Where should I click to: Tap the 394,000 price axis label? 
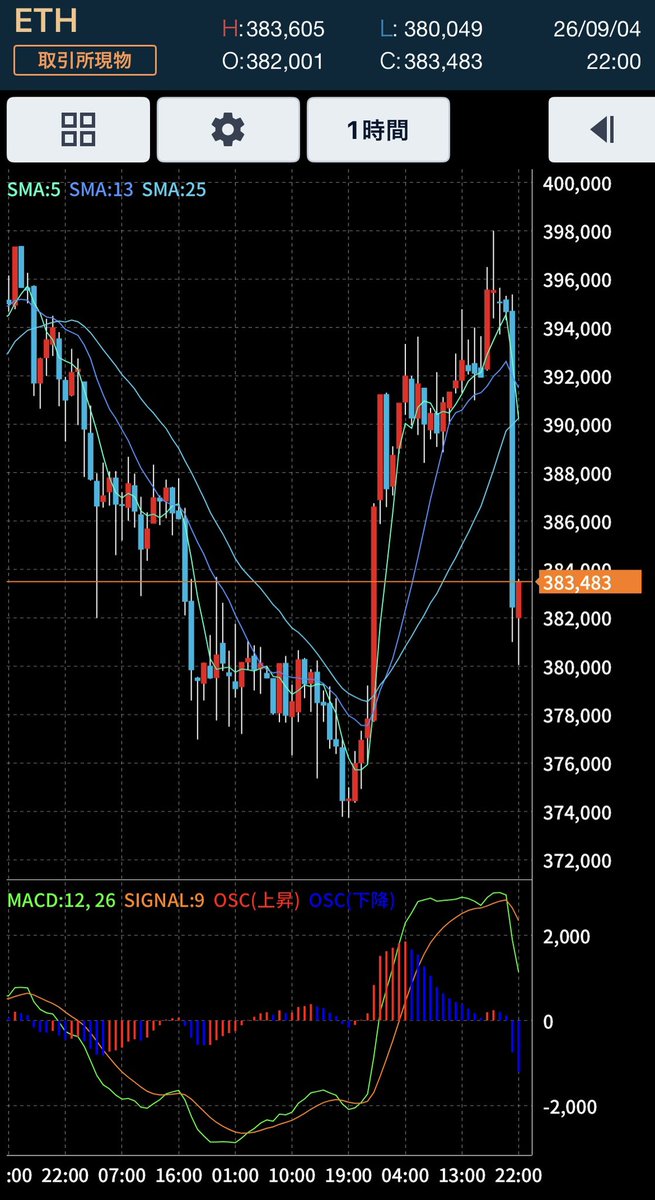[576, 329]
